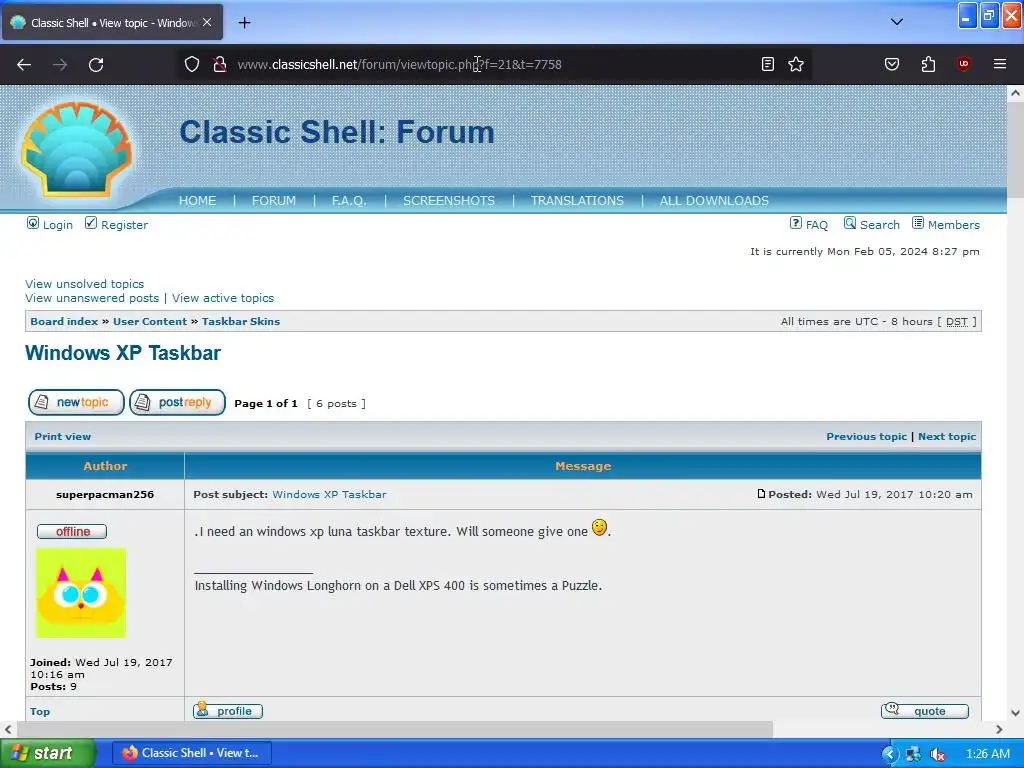Go to Previous topic

866,436
